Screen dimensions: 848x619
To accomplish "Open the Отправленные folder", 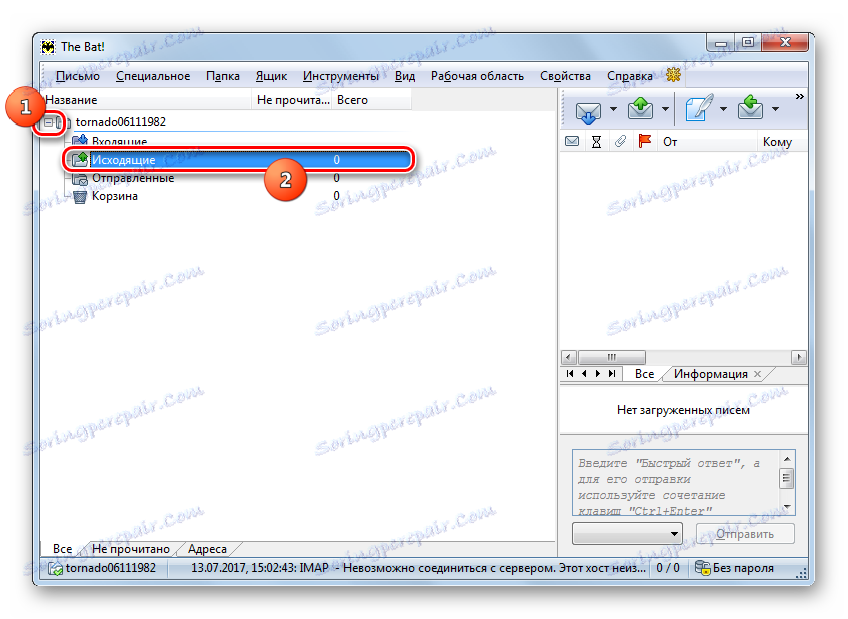I will click(x=133, y=178).
